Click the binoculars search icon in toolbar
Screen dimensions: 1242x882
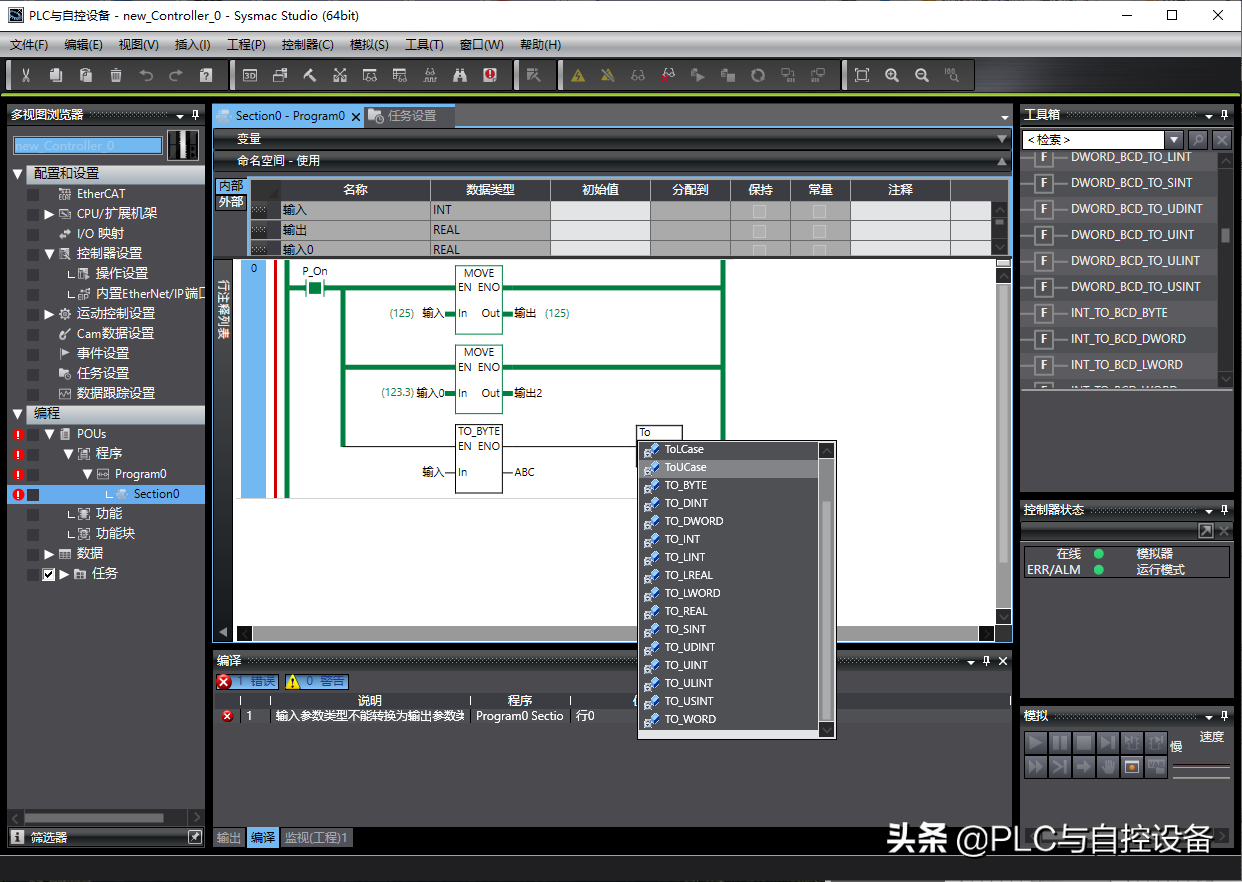point(460,75)
